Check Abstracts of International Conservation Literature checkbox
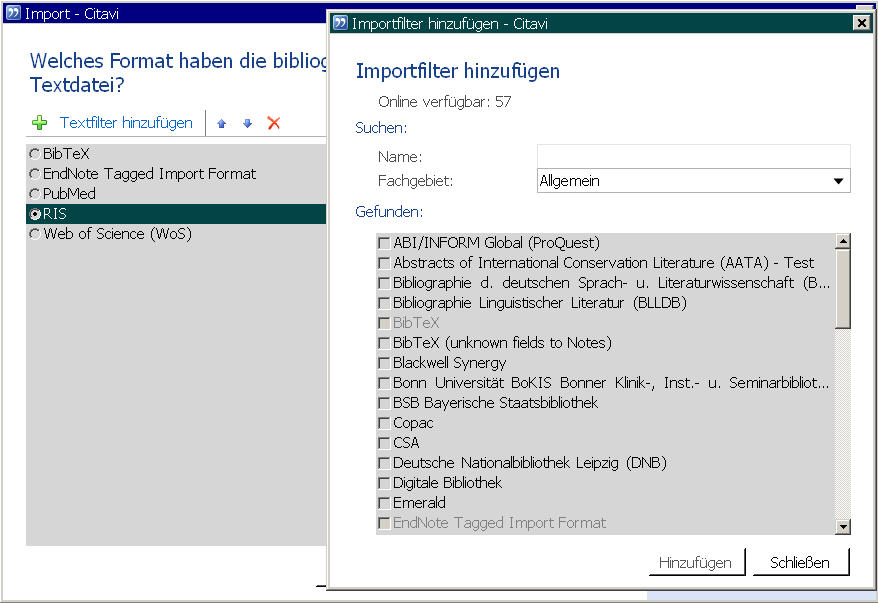Screen dimensions: 878x603 pyautogui.click(x=384, y=263)
